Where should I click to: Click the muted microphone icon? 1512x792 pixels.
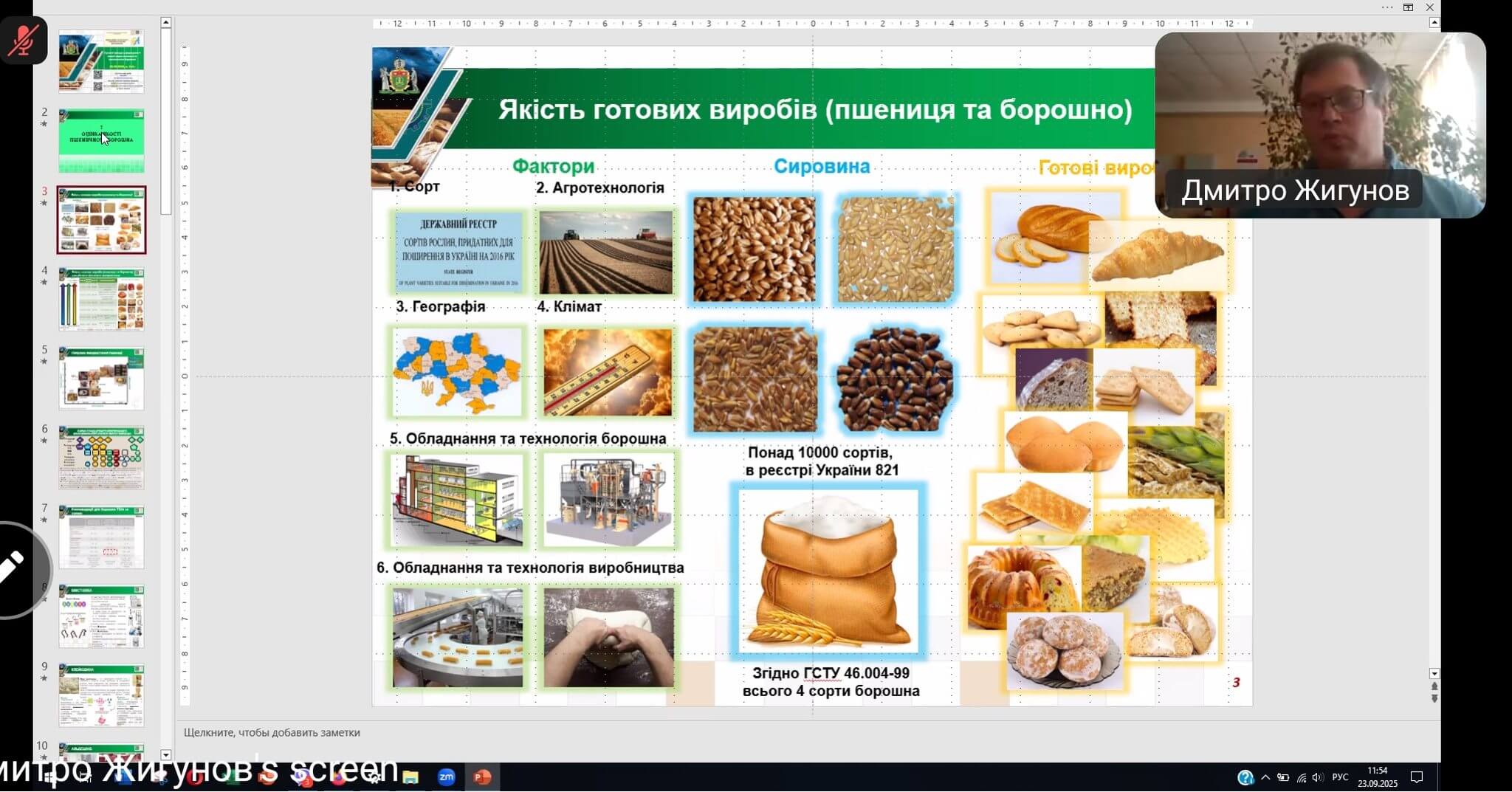coord(24,40)
